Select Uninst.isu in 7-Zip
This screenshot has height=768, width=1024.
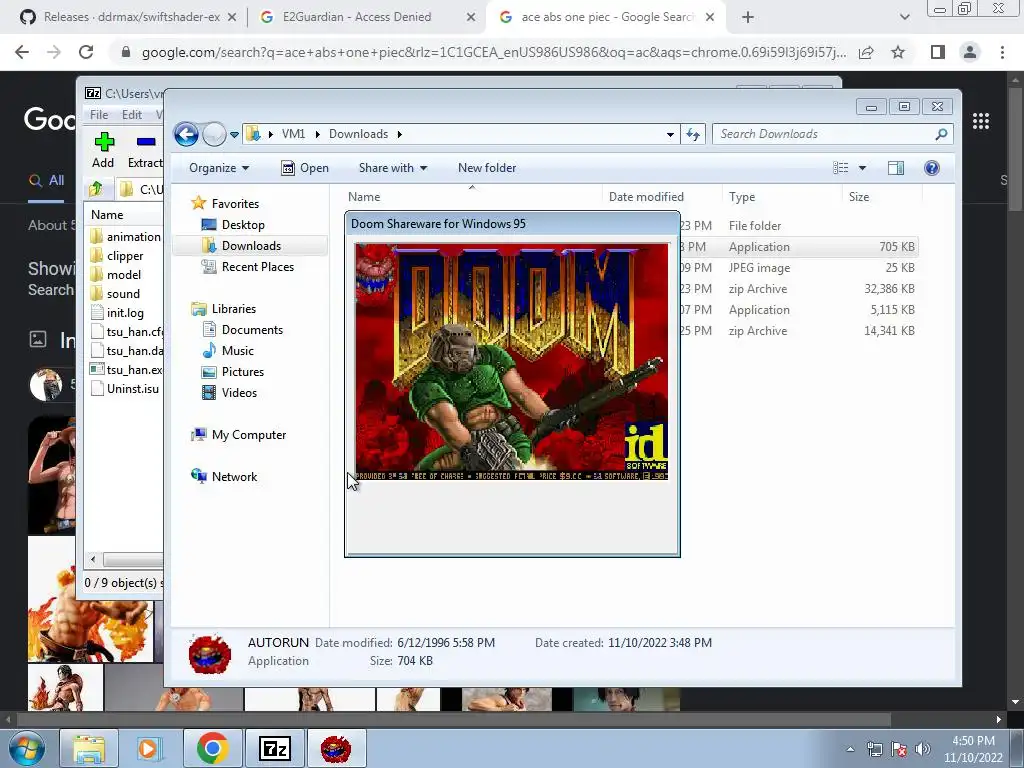pyautogui.click(x=125, y=389)
